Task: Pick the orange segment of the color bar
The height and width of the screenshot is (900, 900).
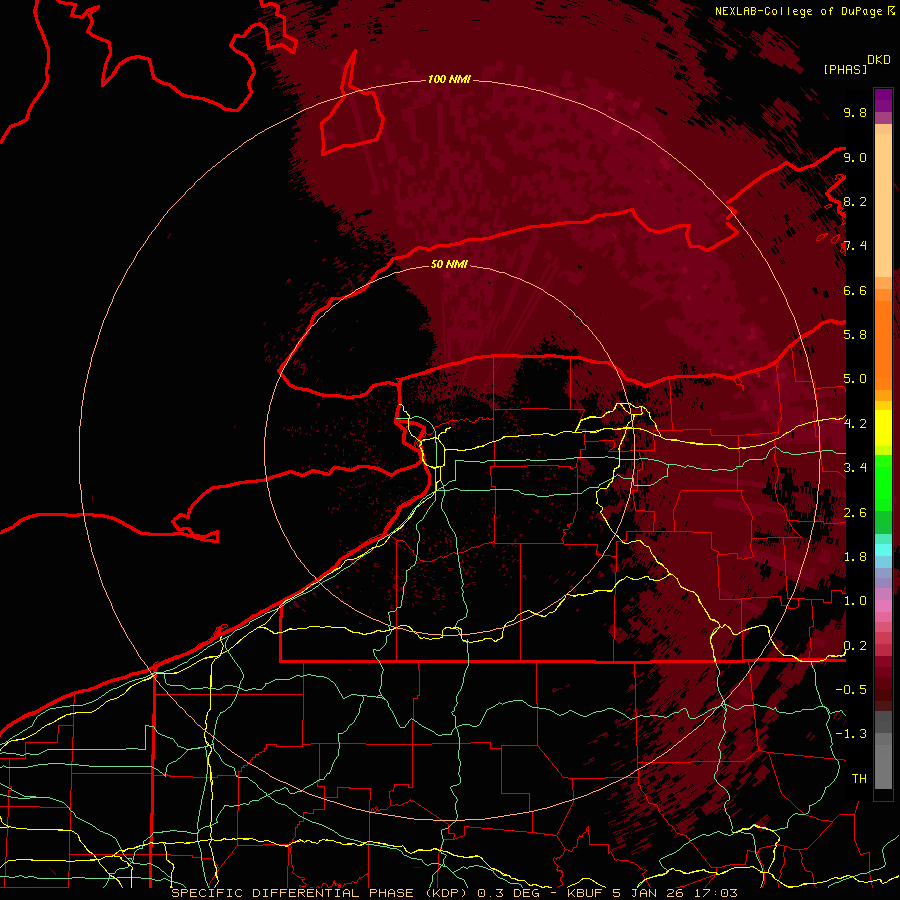Action: pyautogui.click(x=883, y=344)
